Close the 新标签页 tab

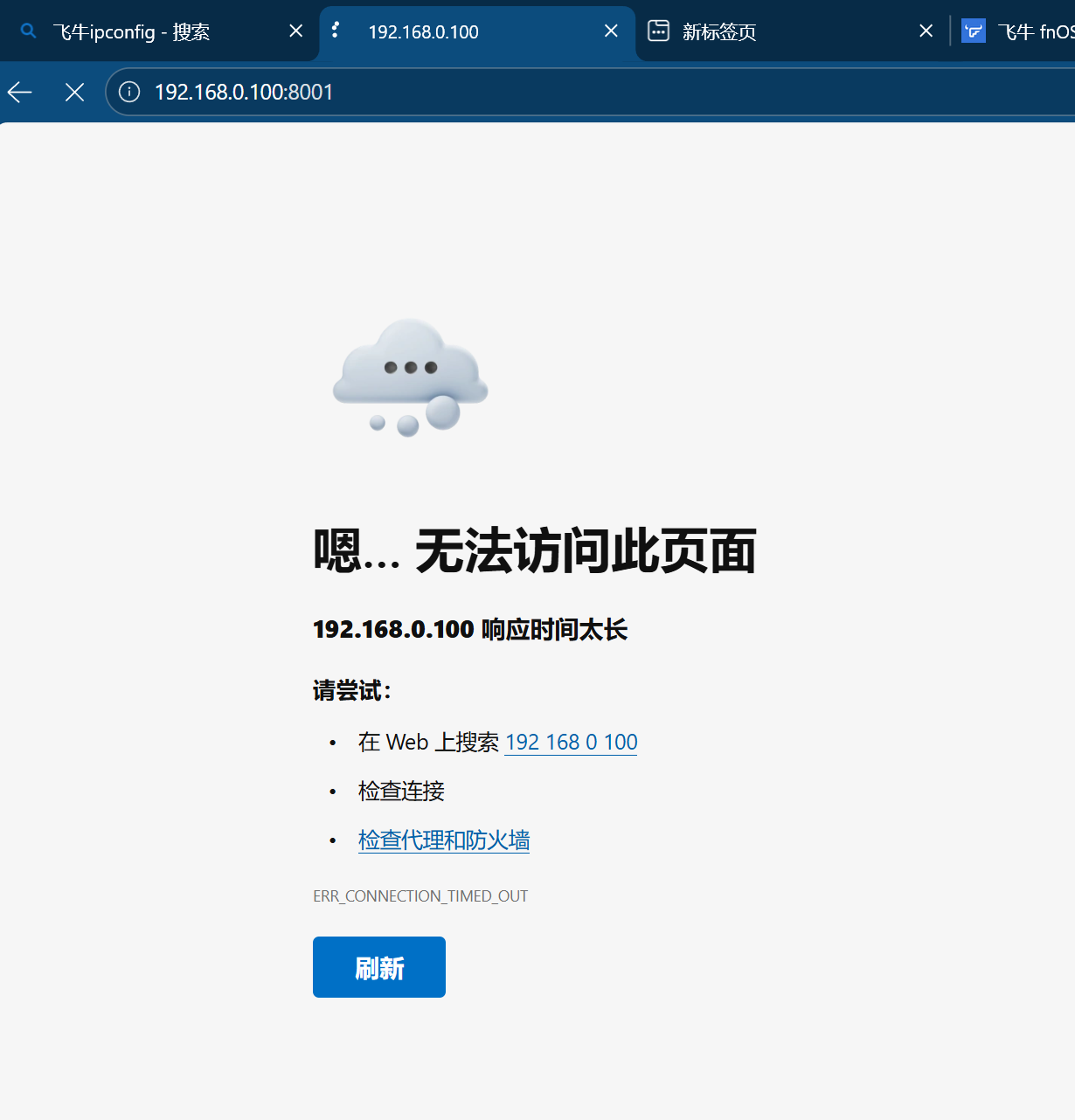(926, 31)
